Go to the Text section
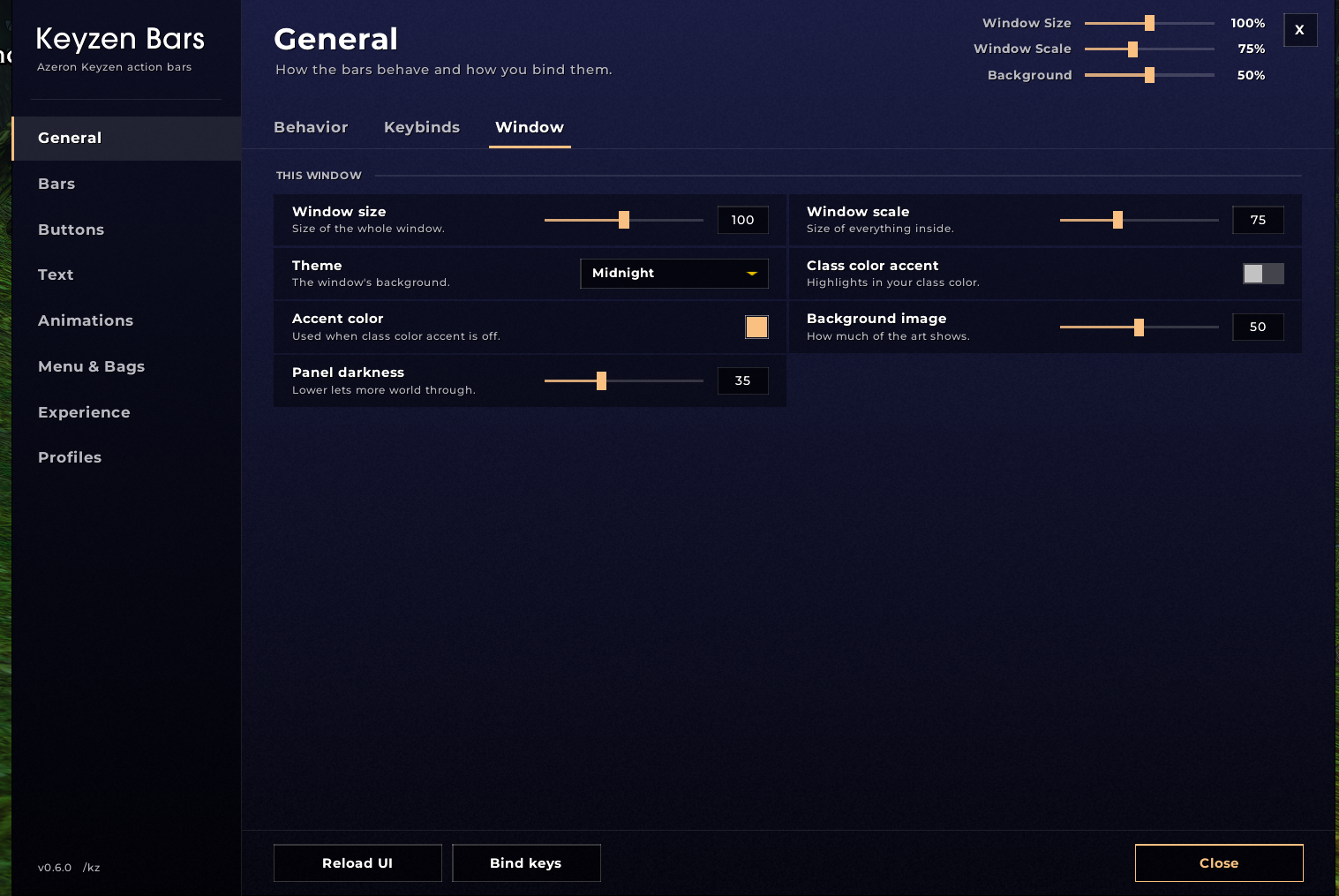1339x896 pixels. 126,275
